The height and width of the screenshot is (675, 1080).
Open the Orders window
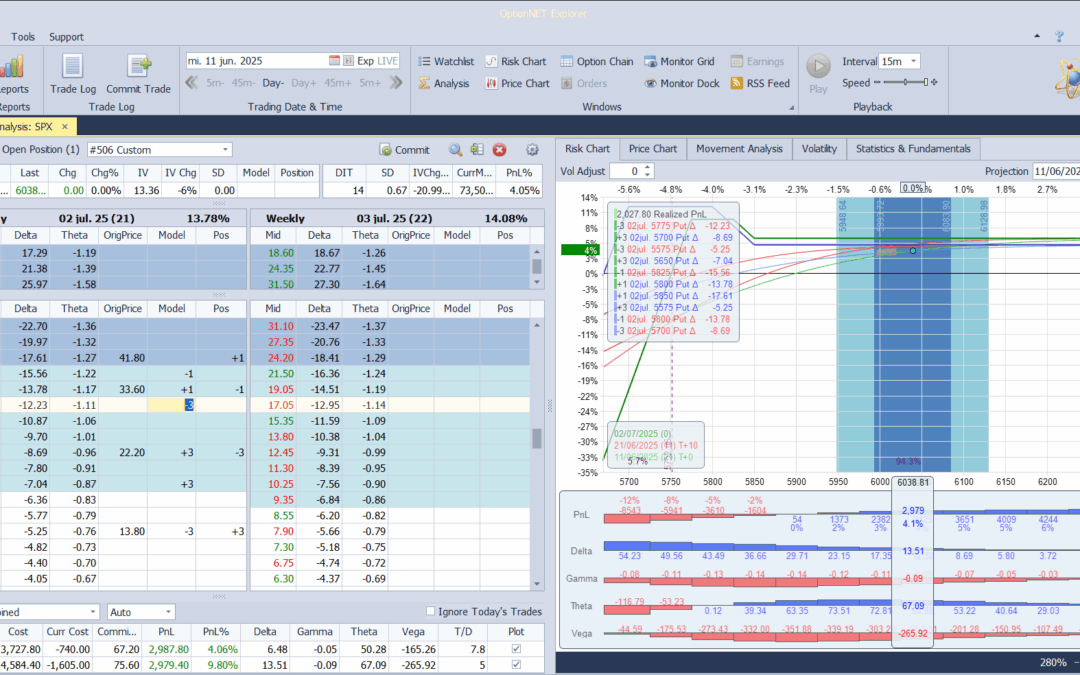click(584, 83)
